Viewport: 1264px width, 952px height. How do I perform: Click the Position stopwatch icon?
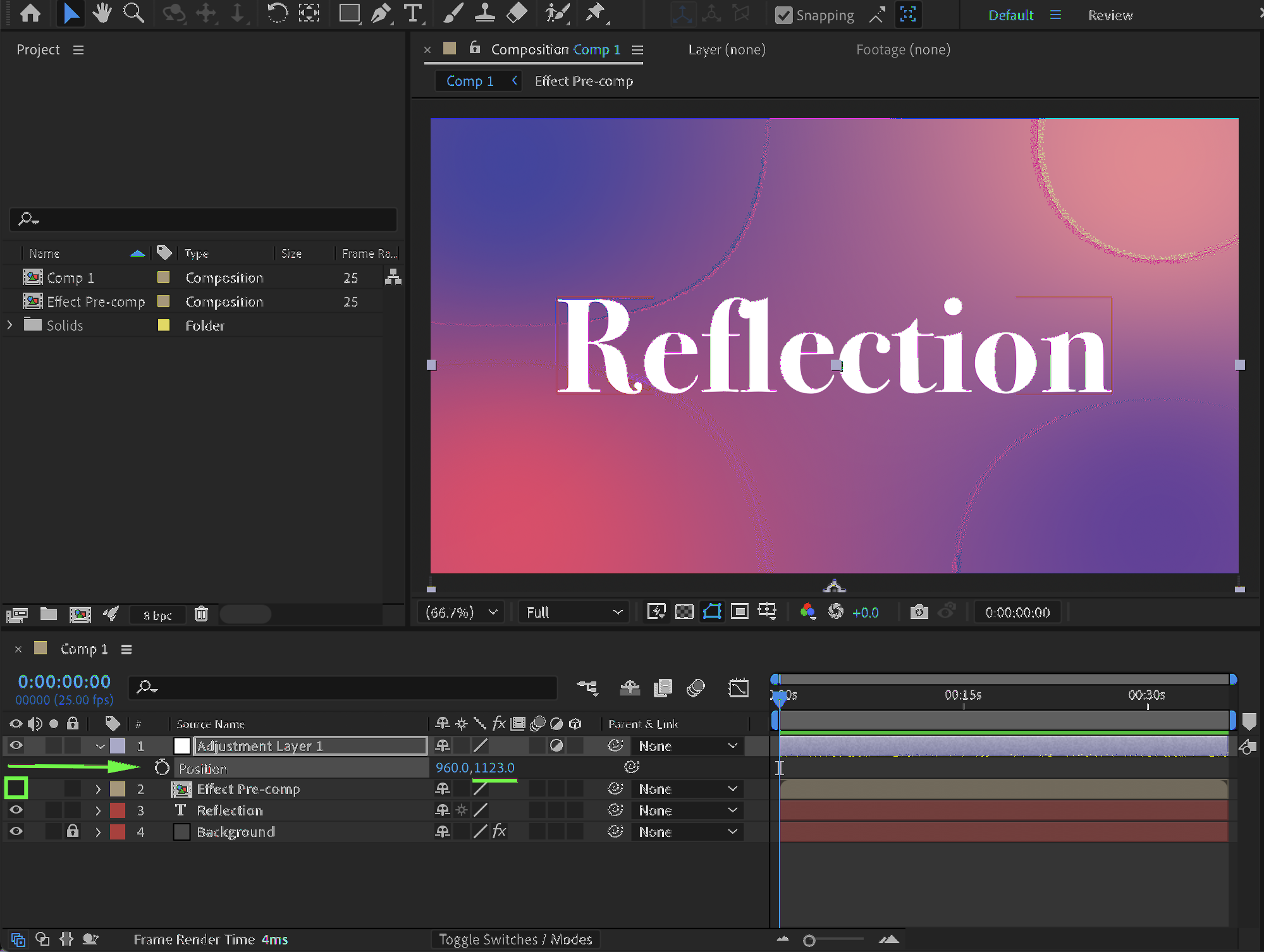click(162, 767)
